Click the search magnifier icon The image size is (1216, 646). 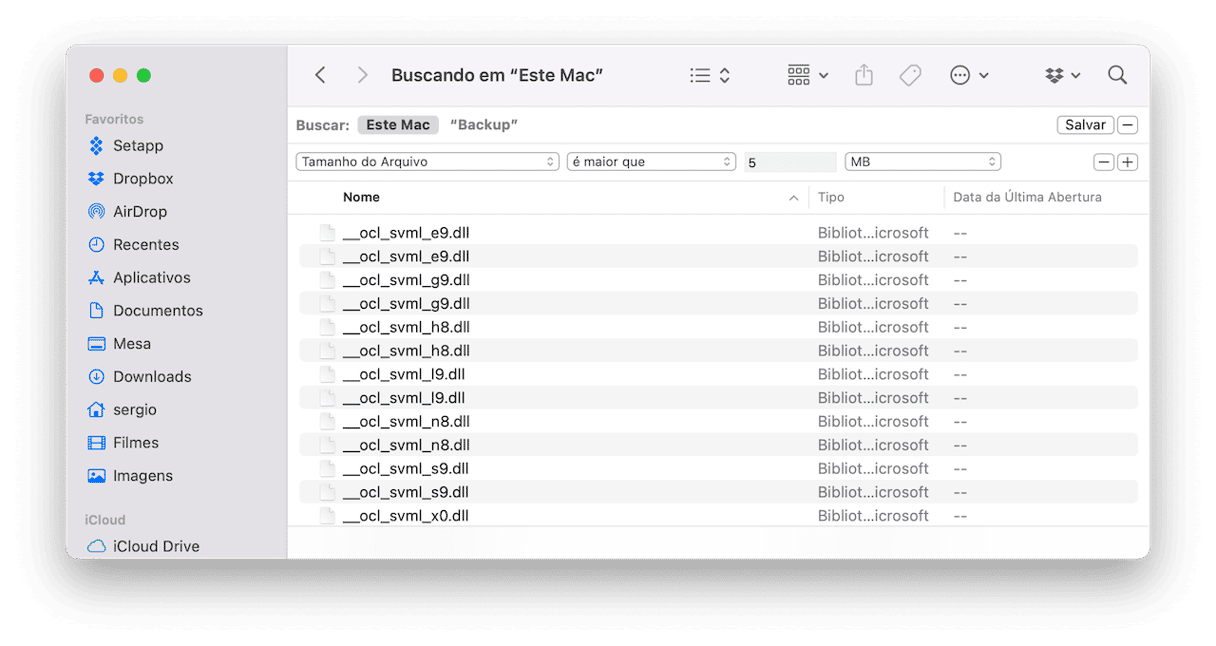(1117, 76)
